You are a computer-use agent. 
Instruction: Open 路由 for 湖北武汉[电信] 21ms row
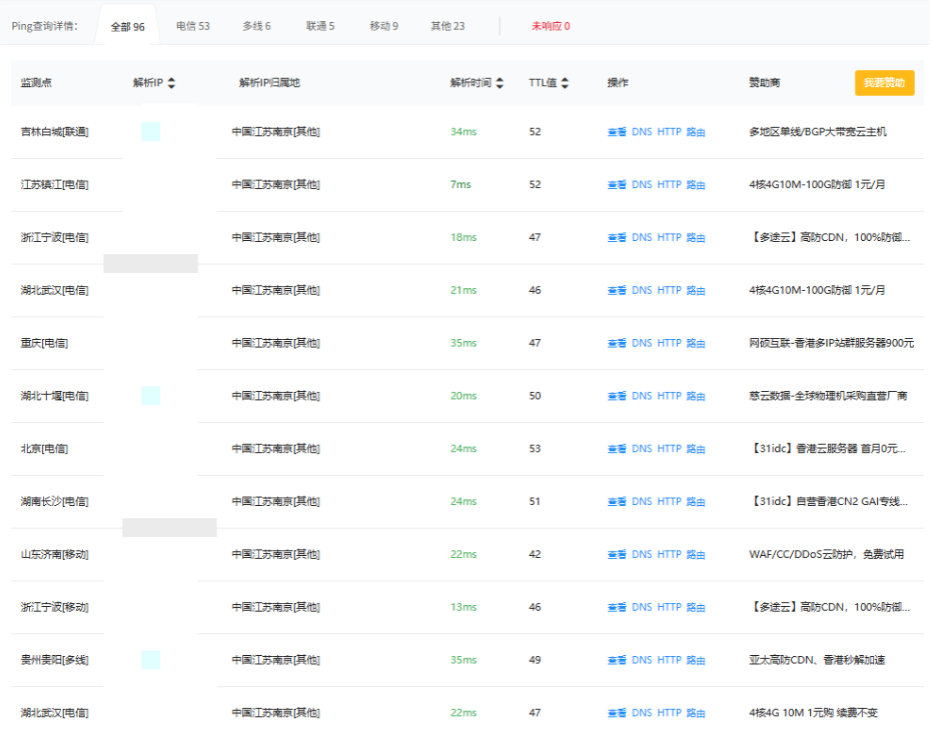coord(696,291)
